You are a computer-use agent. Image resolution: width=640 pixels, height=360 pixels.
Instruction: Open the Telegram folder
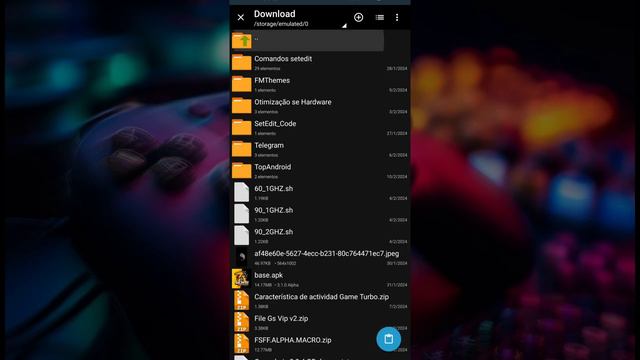tap(320, 149)
